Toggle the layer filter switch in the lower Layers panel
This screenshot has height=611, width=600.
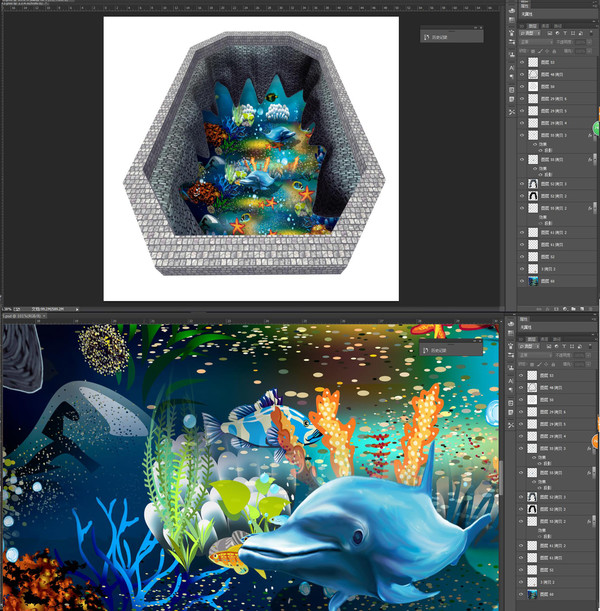[590, 346]
